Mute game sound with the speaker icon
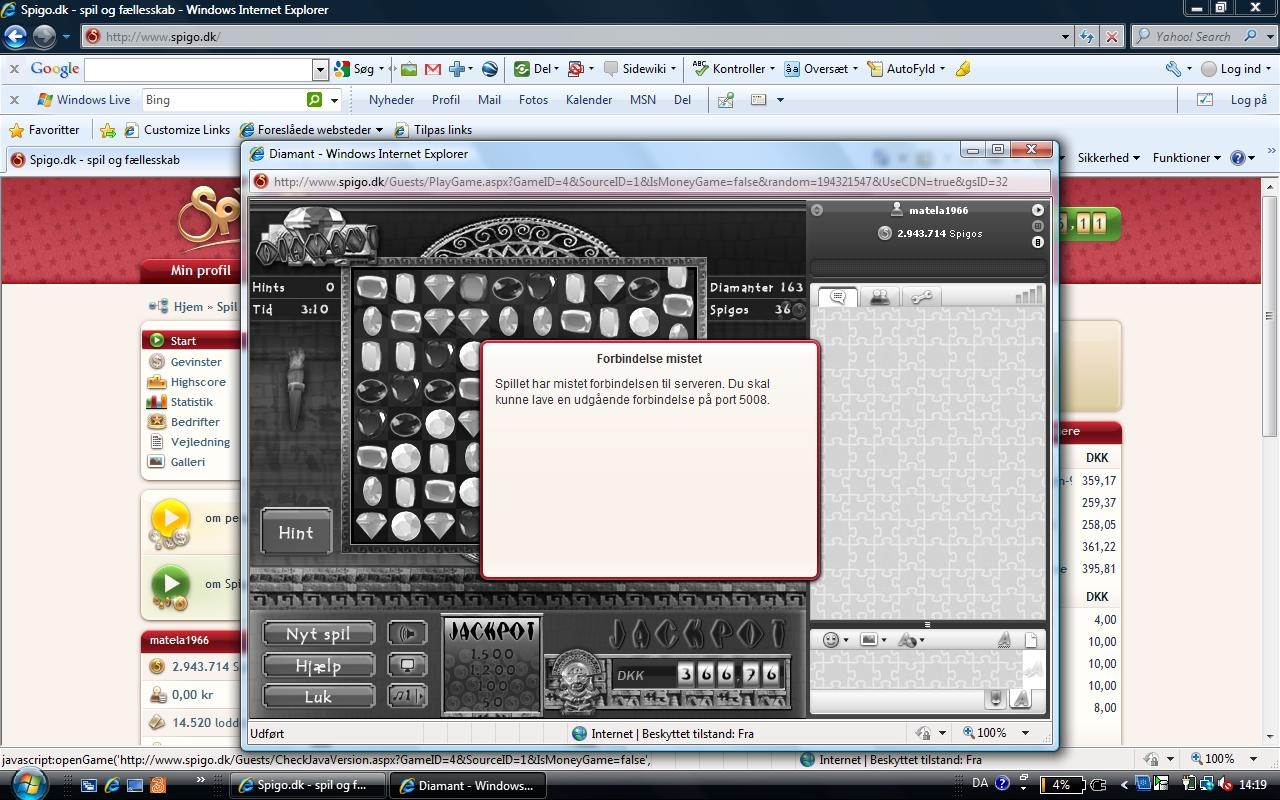This screenshot has width=1280, height=800. click(407, 634)
